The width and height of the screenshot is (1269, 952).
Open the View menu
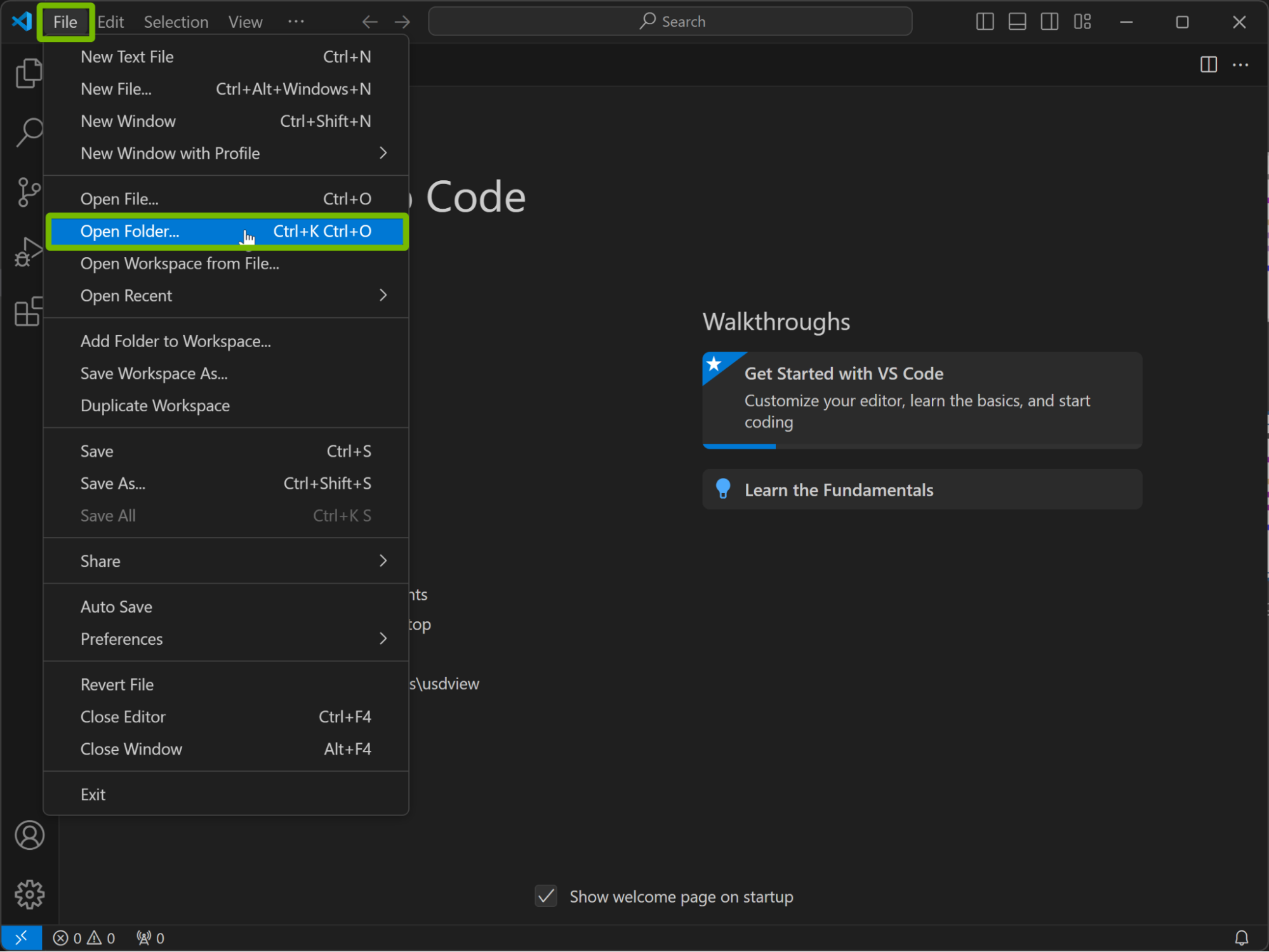coord(246,22)
